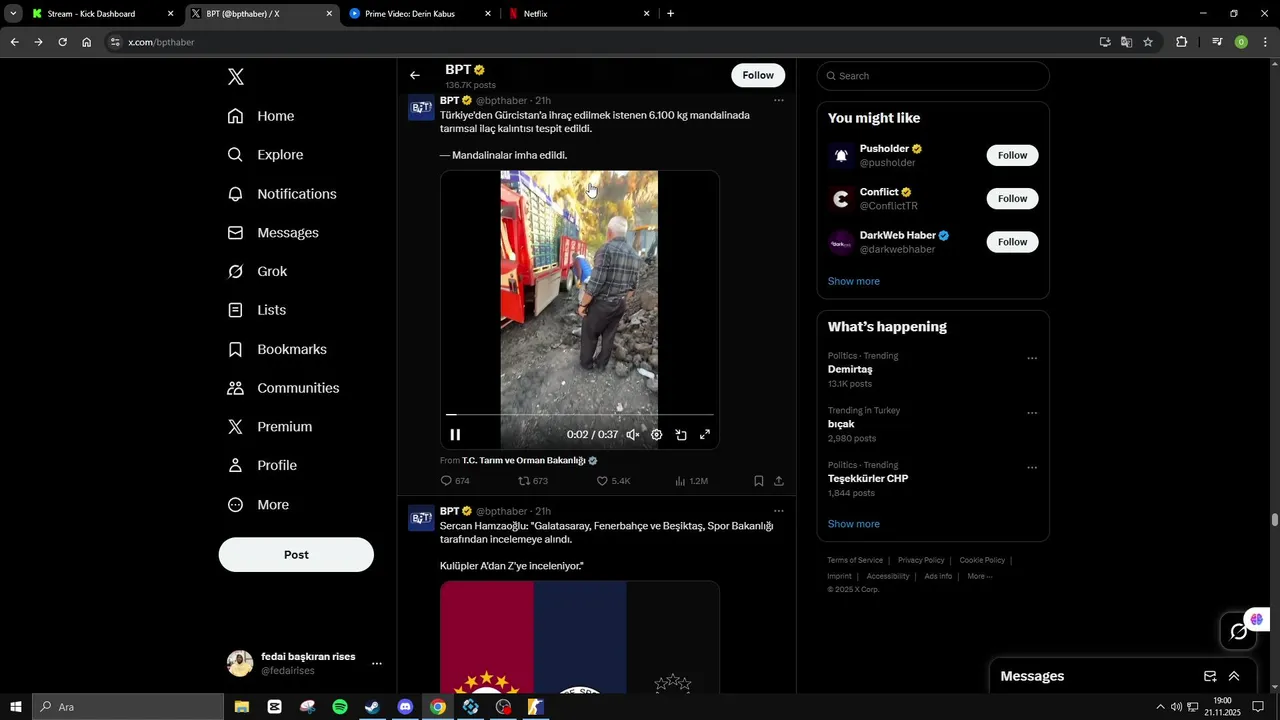The height and width of the screenshot is (720, 1280).
Task: Go to Notifications
Action: pyautogui.click(x=282, y=194)
